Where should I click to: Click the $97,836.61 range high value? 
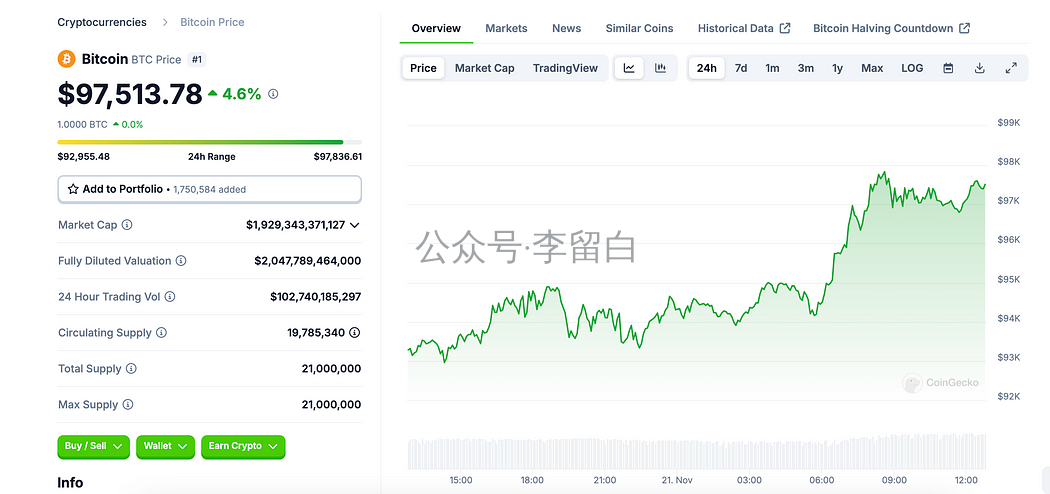pos(338,157)
